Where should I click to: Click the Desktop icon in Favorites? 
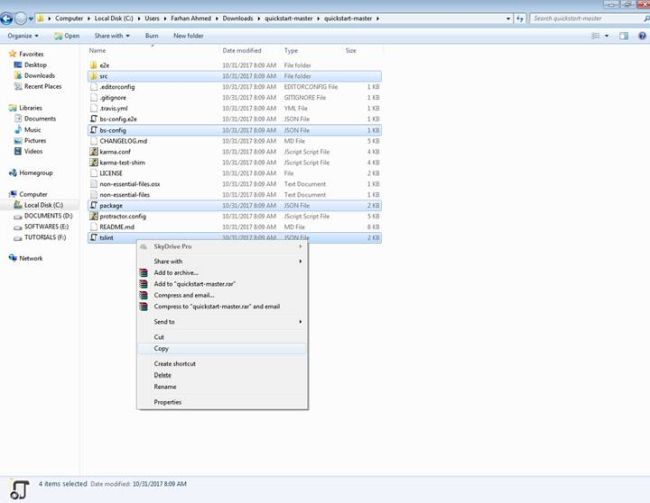pos(17,65)
